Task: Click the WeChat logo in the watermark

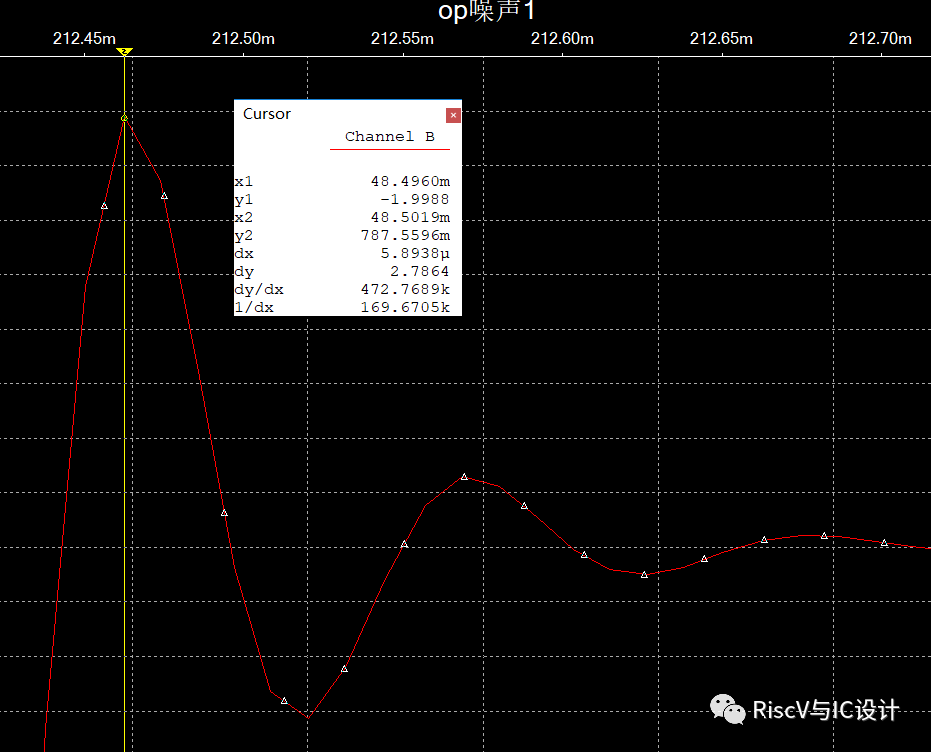Action: tap(728, 709)
